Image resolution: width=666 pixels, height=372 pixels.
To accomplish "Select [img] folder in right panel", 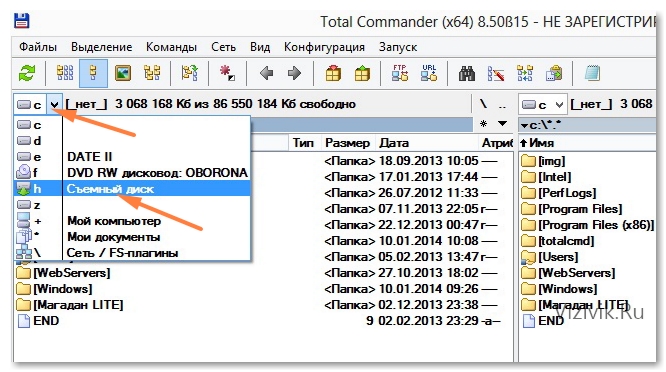I will point(543,161).
